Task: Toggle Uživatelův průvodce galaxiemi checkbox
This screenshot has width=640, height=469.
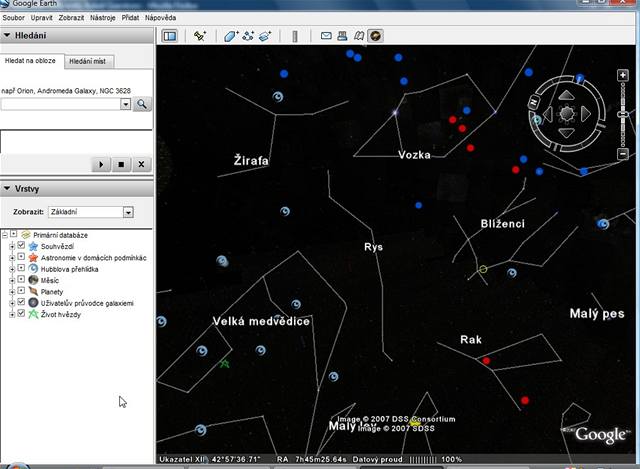Action: tap(21, 302)
